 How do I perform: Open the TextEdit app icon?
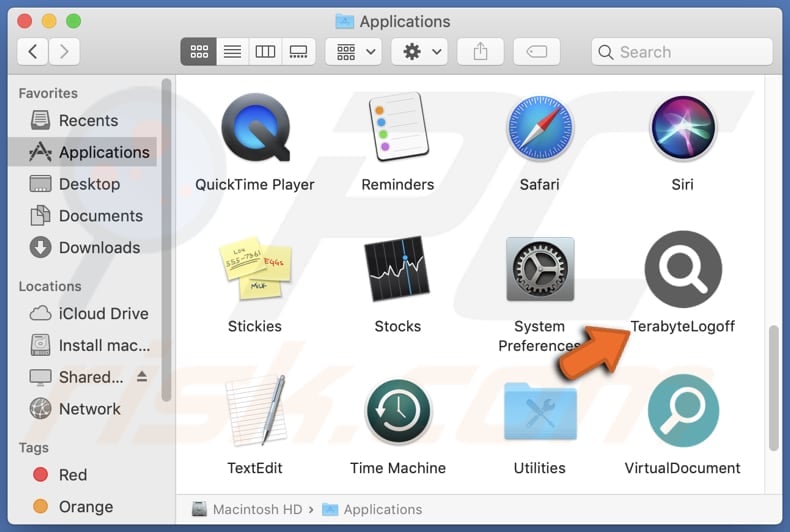click(x=255, y=411)
